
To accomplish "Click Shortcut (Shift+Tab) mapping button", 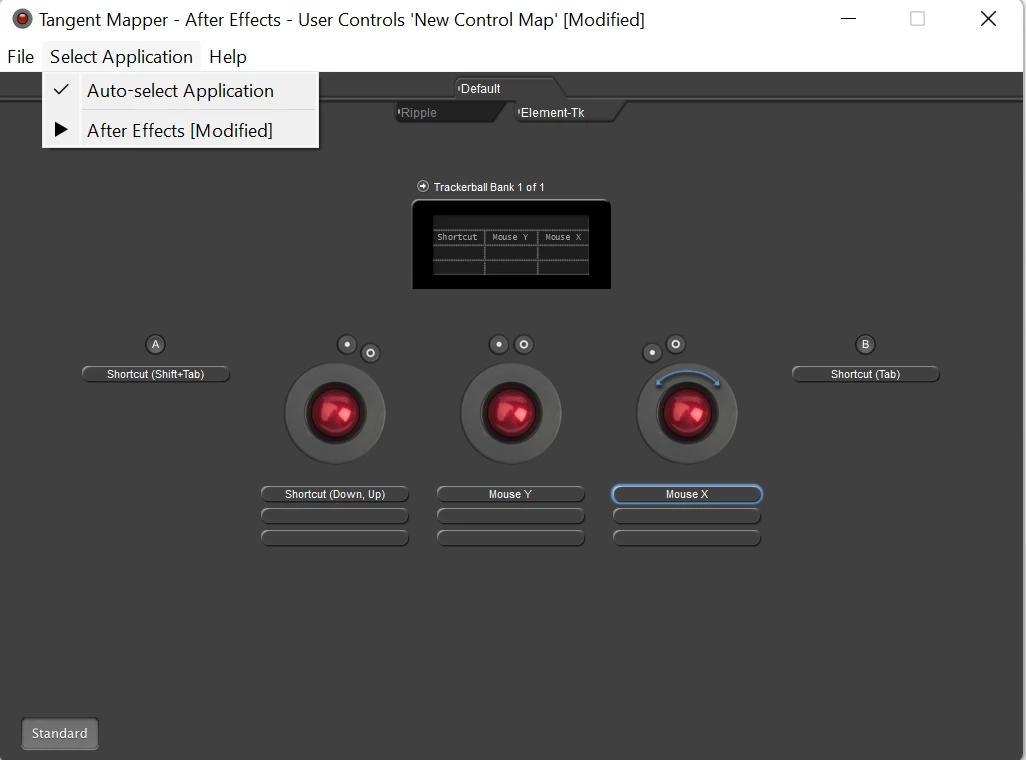I will 156,374.
